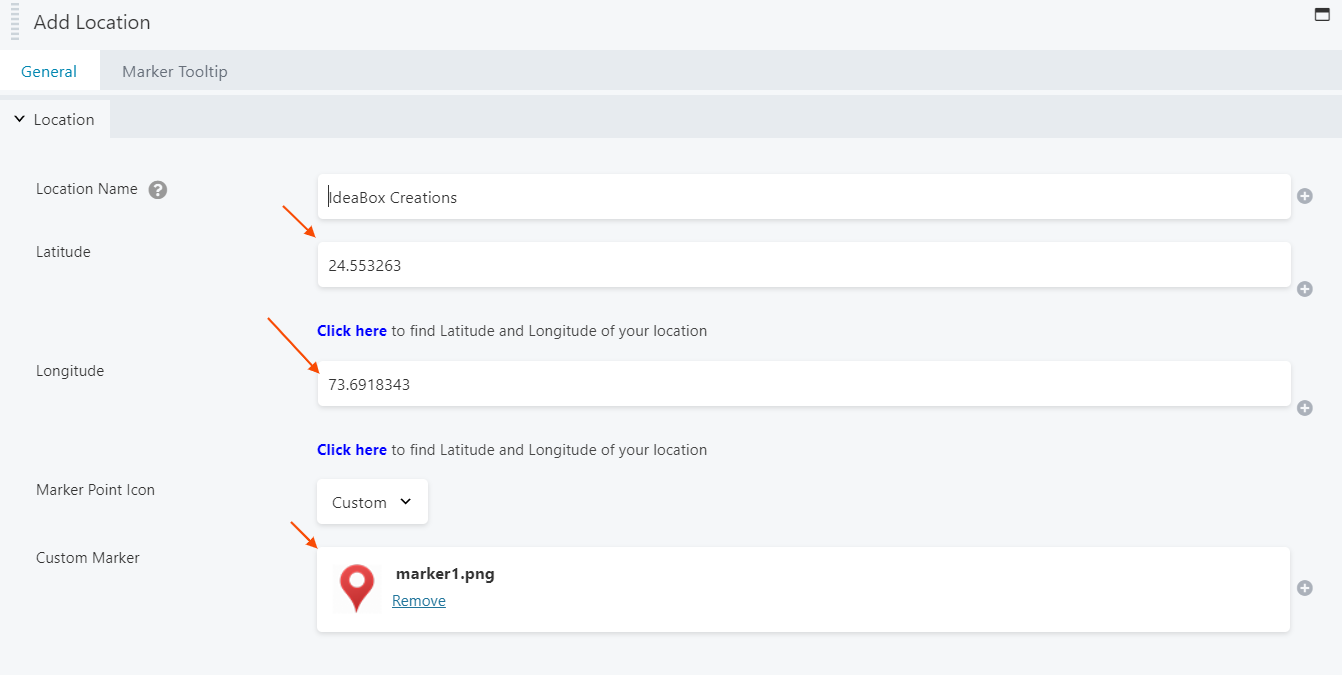Focus the Location Name input field

coord(803,197)
